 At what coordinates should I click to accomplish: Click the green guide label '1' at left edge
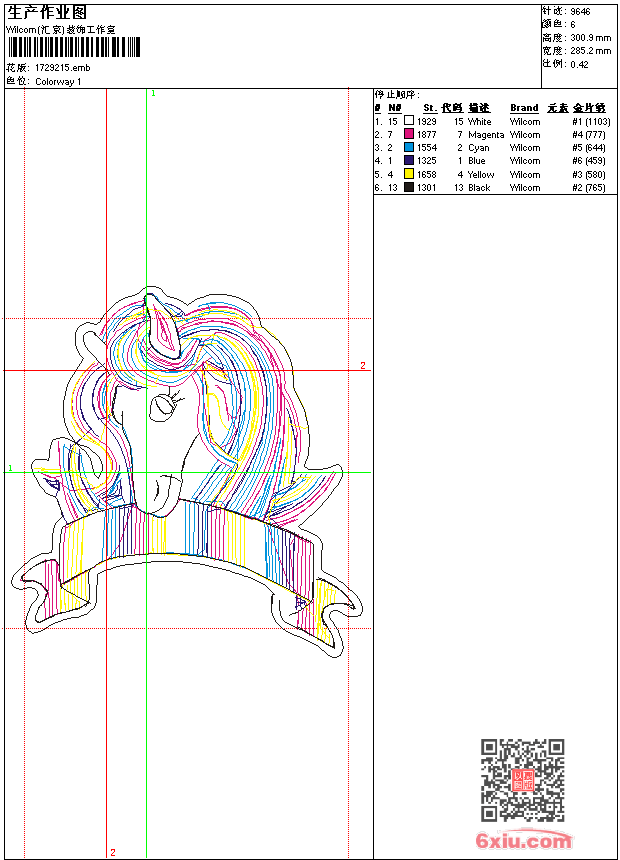click(10, 468)
